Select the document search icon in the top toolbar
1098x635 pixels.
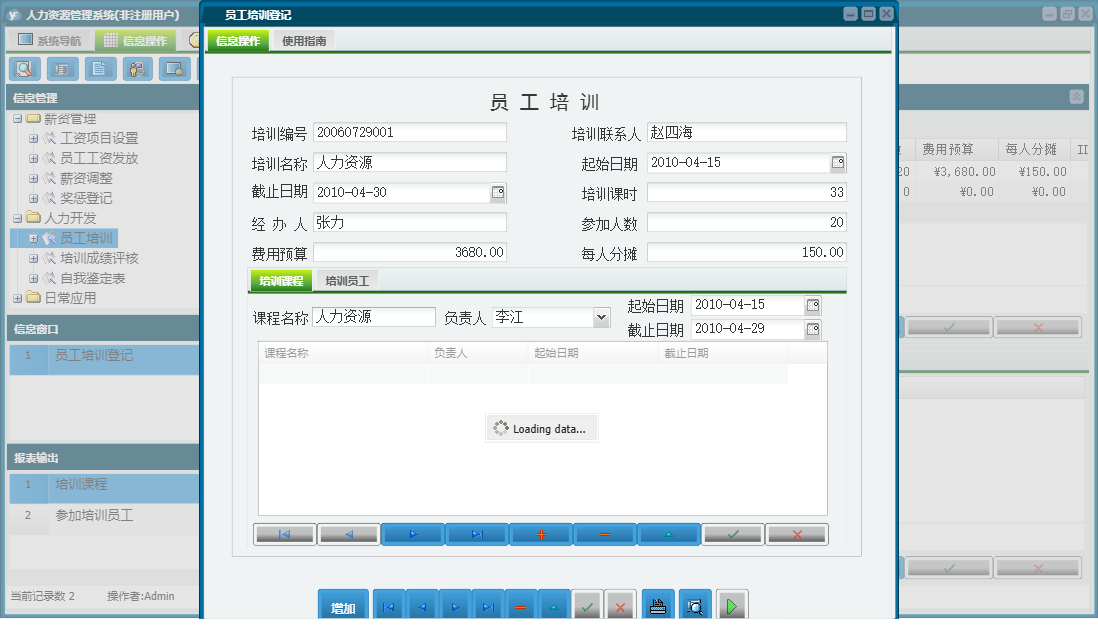point(25,69)
